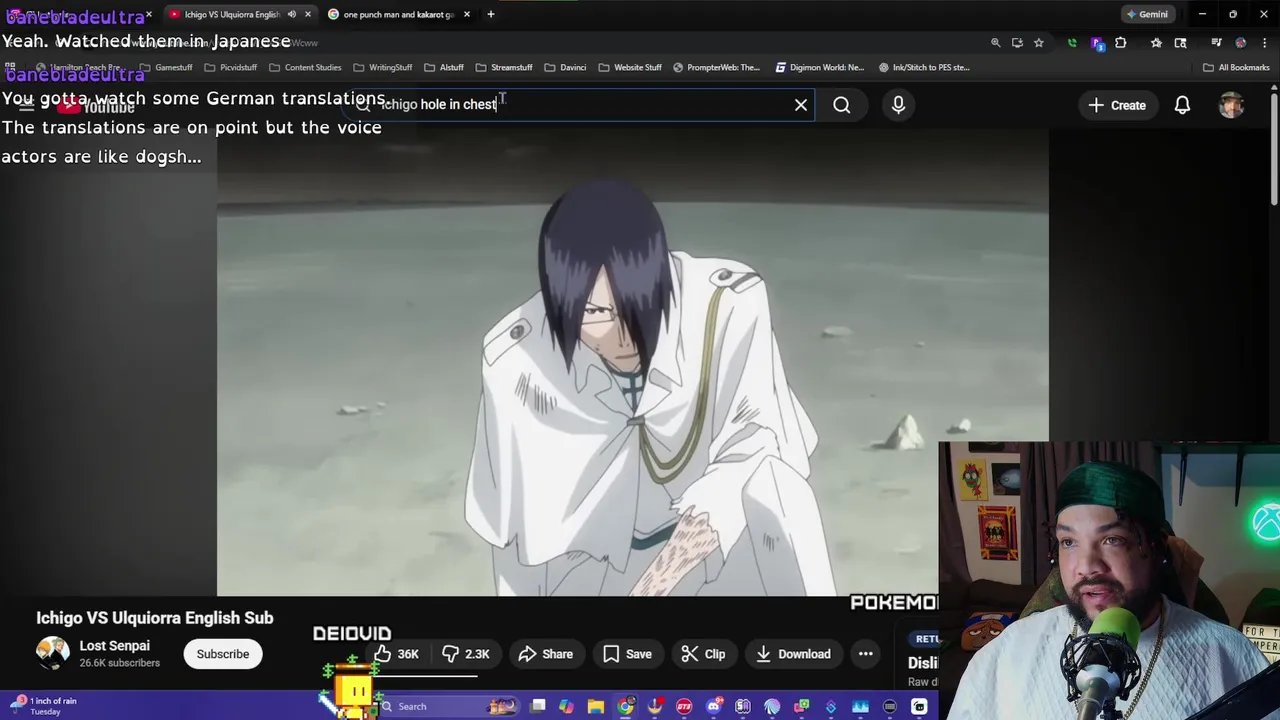The height and width of the screenshot is (720, 1280).
Task: Download the video
Action: click(794, 654)
